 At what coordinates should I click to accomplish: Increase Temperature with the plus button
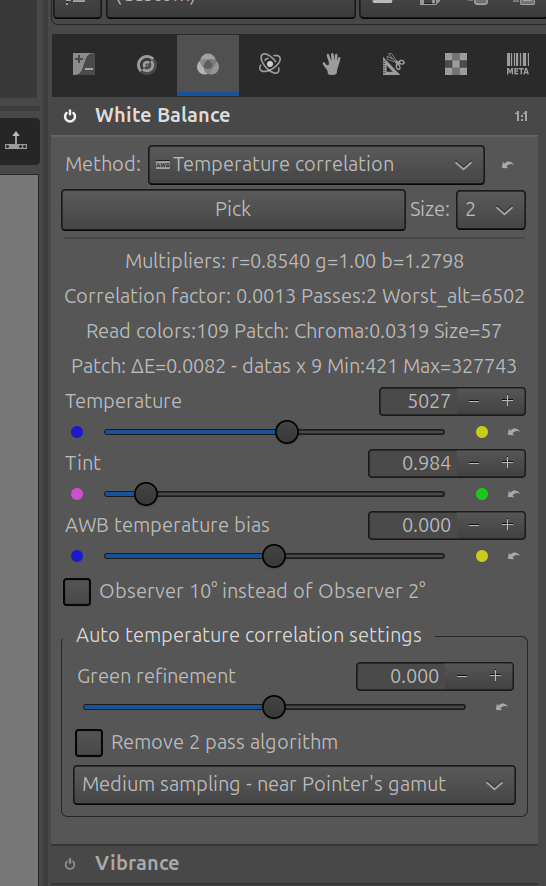coord(508,401)
